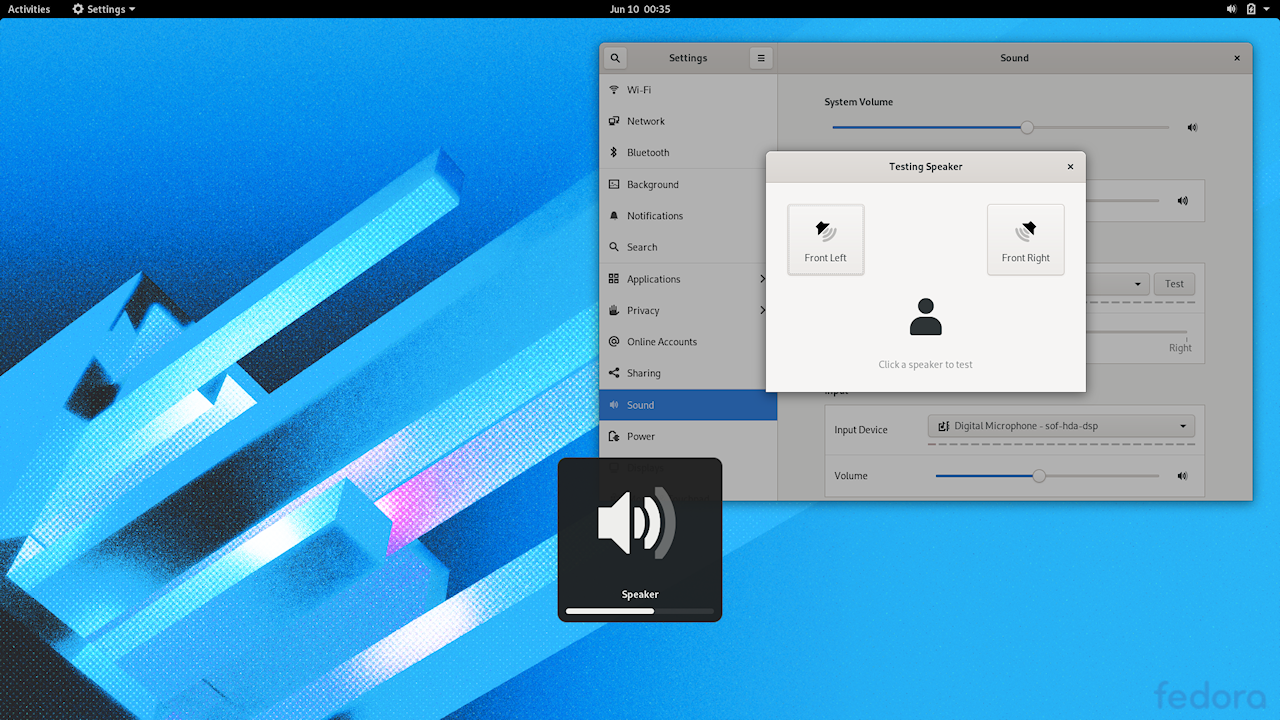Adjust the System Volume slider
Image resolution: width=1280 pixels, height=720 pixels.
point(1000,127)
